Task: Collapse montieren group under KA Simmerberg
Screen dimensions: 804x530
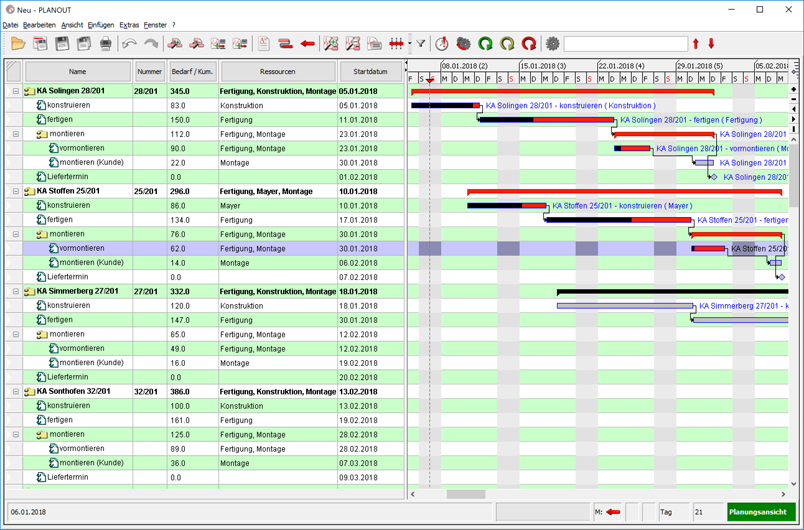Action: point(15,334)
